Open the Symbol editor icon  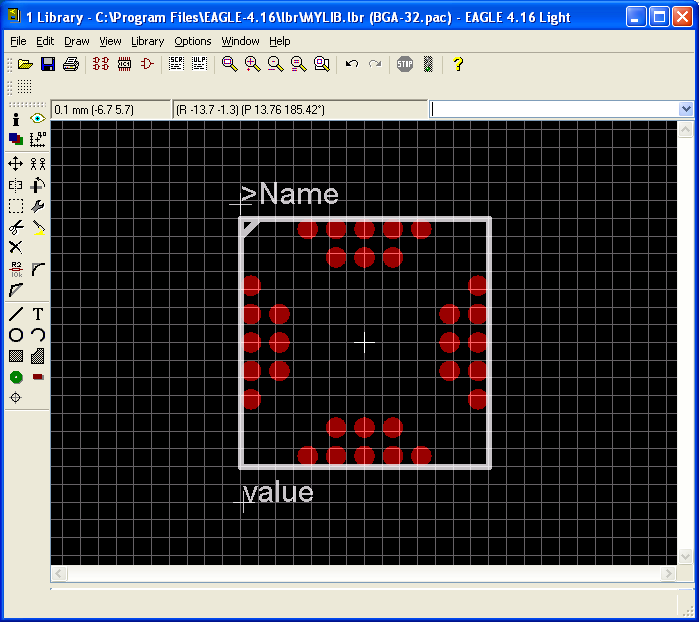(147, 64)
